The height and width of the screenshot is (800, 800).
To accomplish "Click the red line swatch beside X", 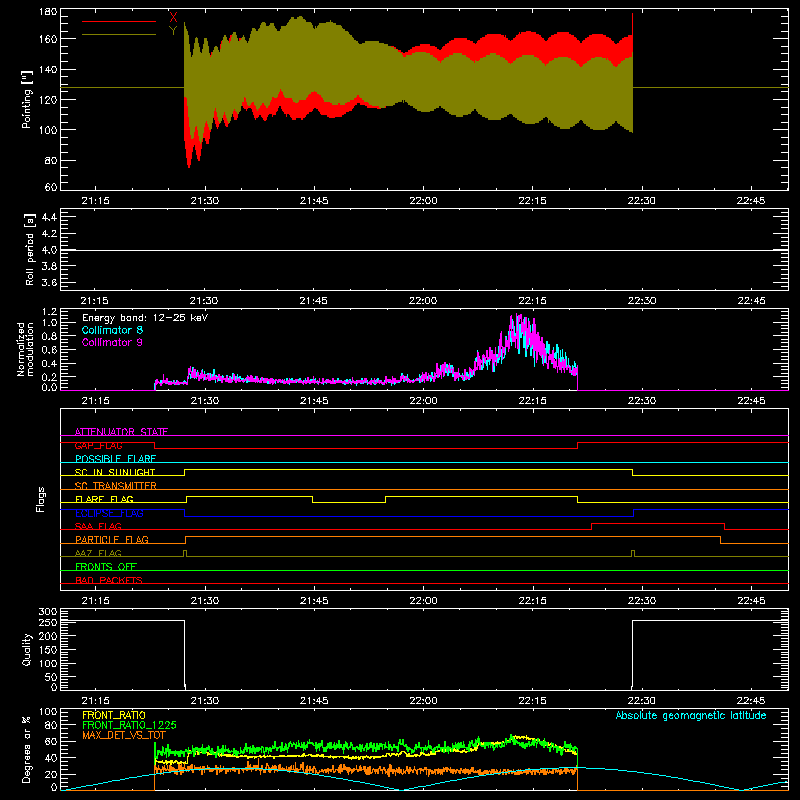I will point(119,21).
